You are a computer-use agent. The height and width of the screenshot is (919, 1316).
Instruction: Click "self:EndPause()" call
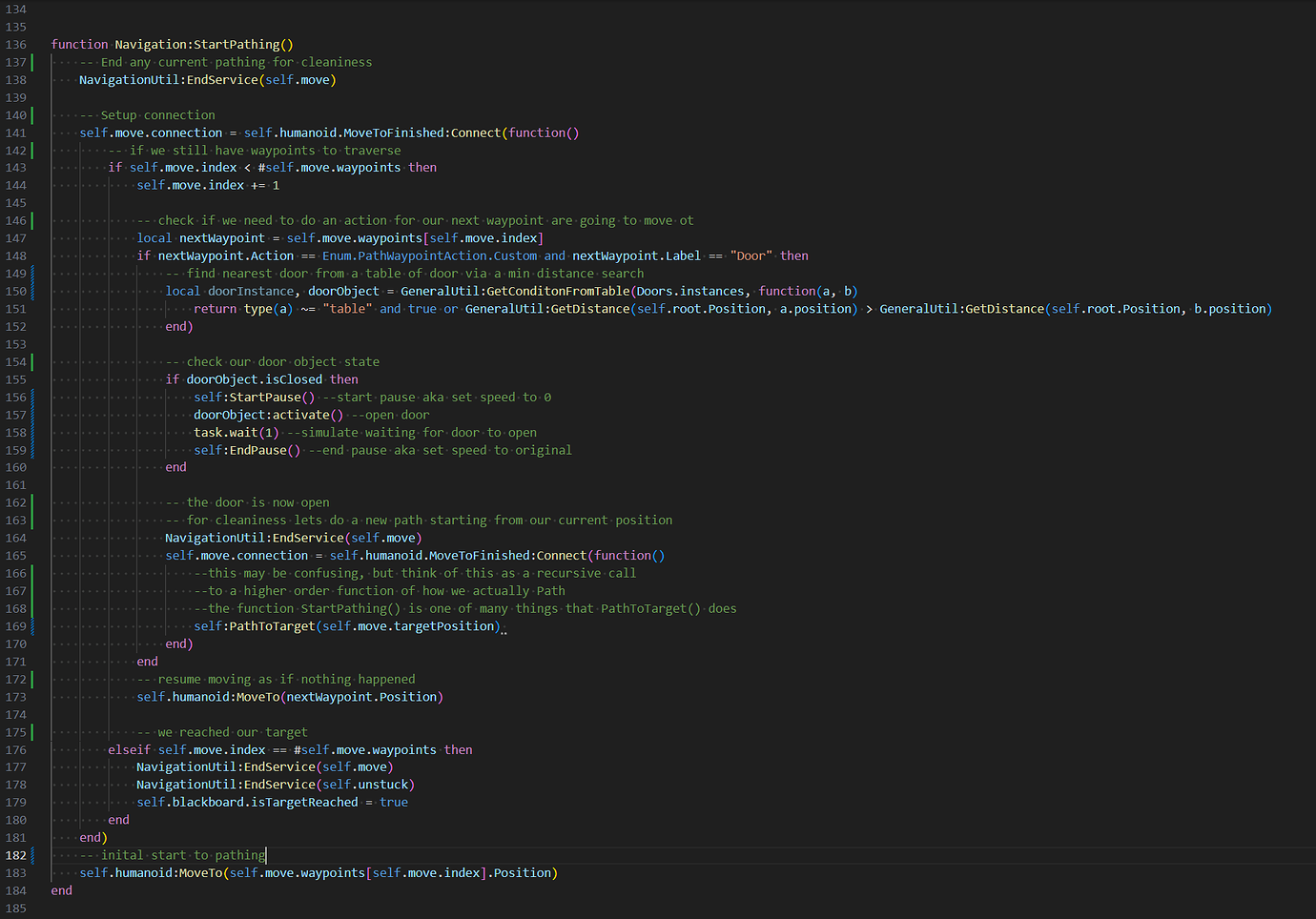[247, 450]
